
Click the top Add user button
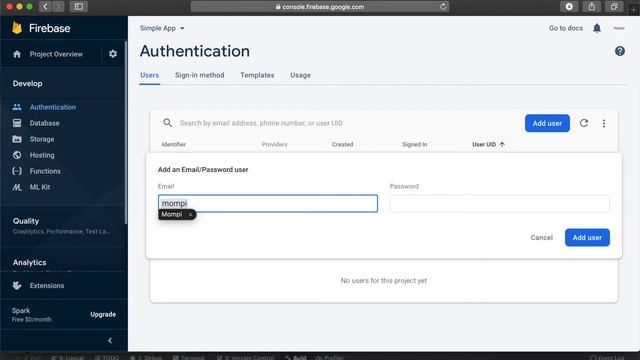(x=547, y=123)
